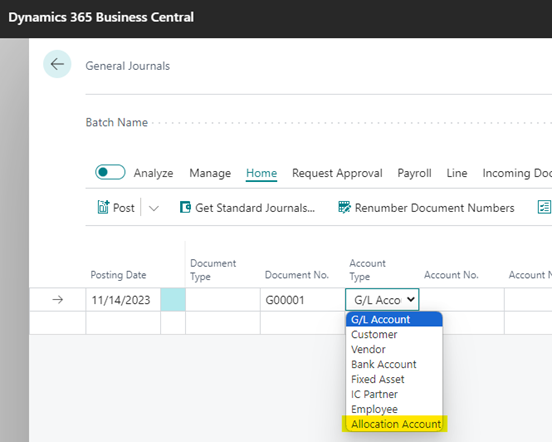This screenshot has height=442, width=552.
Task: Click the Document Type column header
Action: tap(213, 270)
